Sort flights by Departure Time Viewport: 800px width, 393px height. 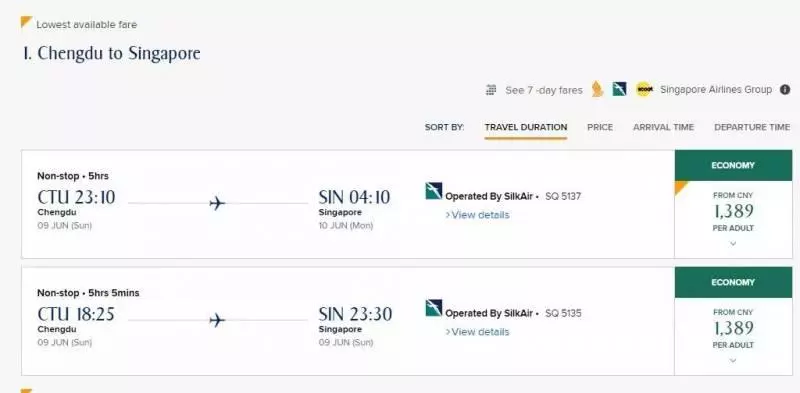752,128
